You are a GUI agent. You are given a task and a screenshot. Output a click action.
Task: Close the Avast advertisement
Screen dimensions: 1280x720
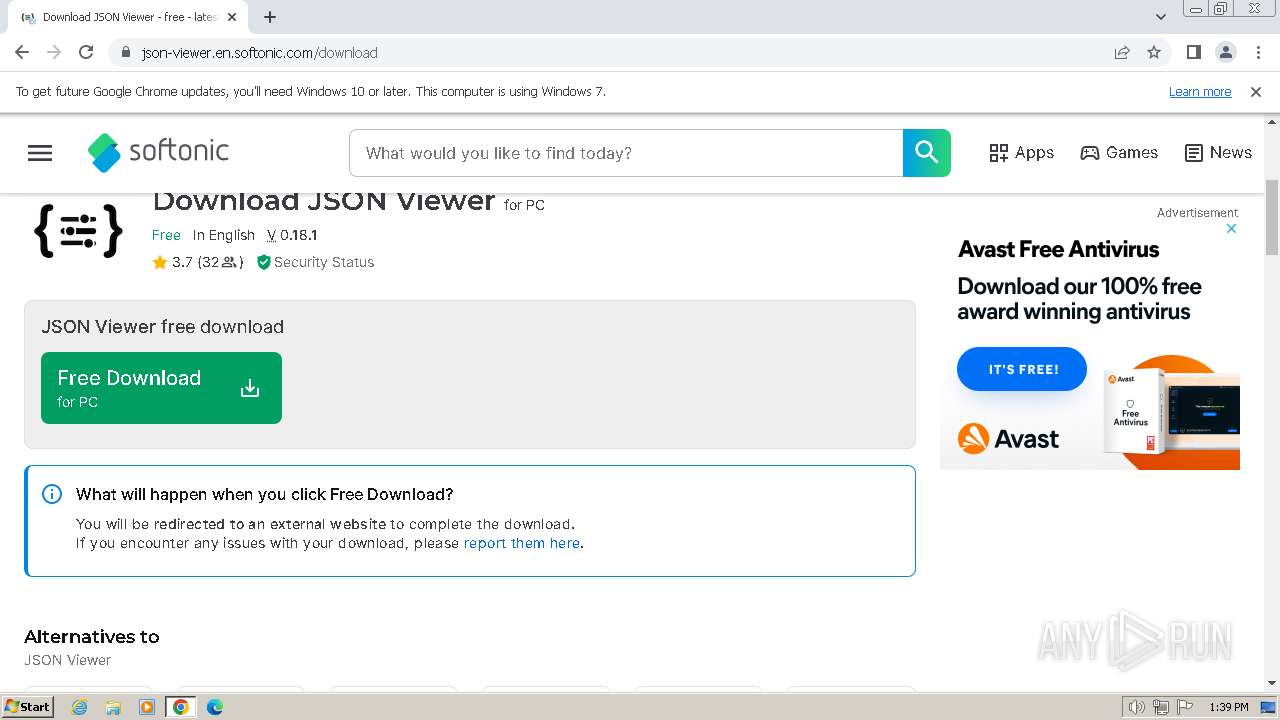[1232, 229]
